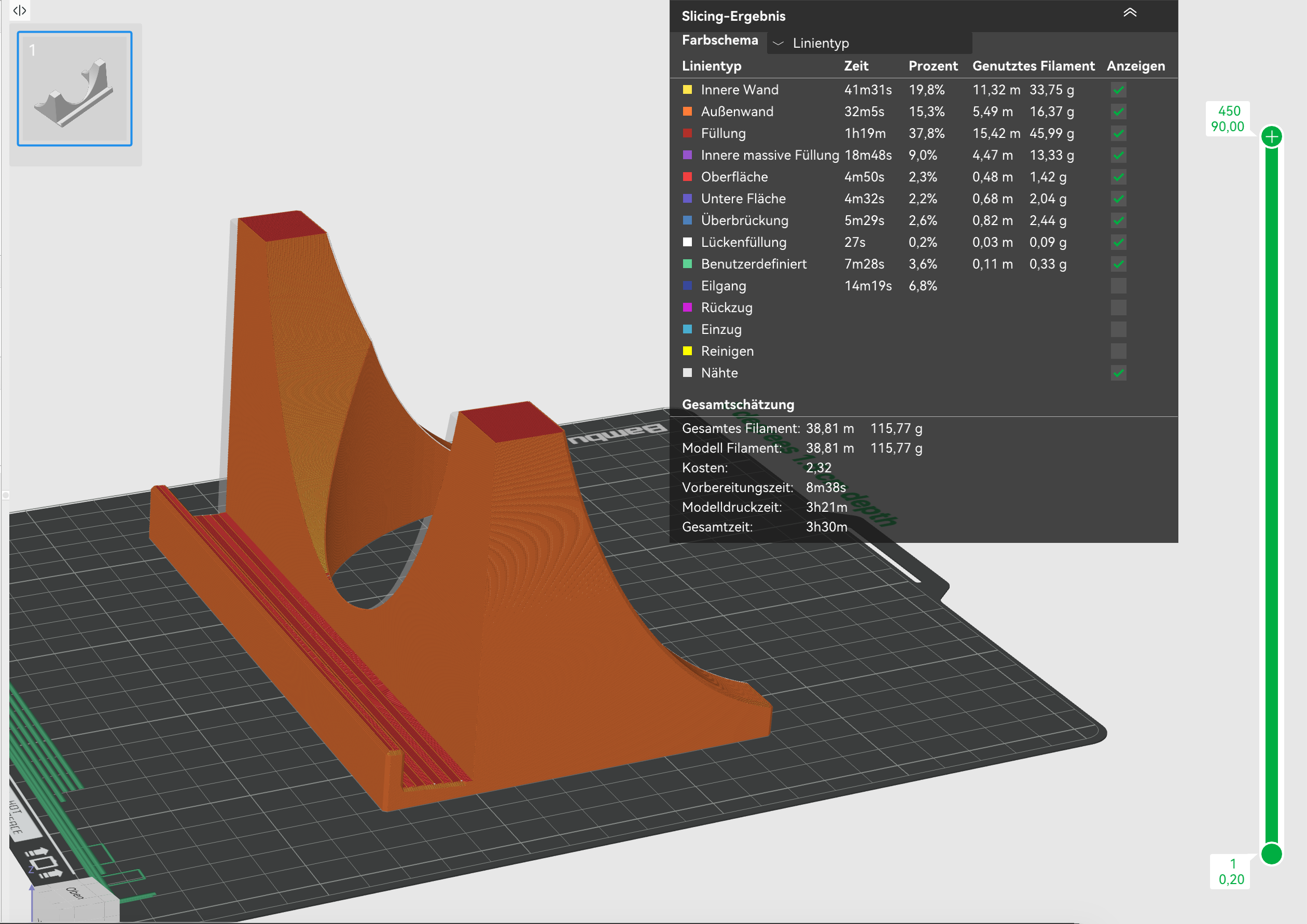Click the collapse sidebar arrows icon
Screen dimensions: 1307x924
coord(19,10)
